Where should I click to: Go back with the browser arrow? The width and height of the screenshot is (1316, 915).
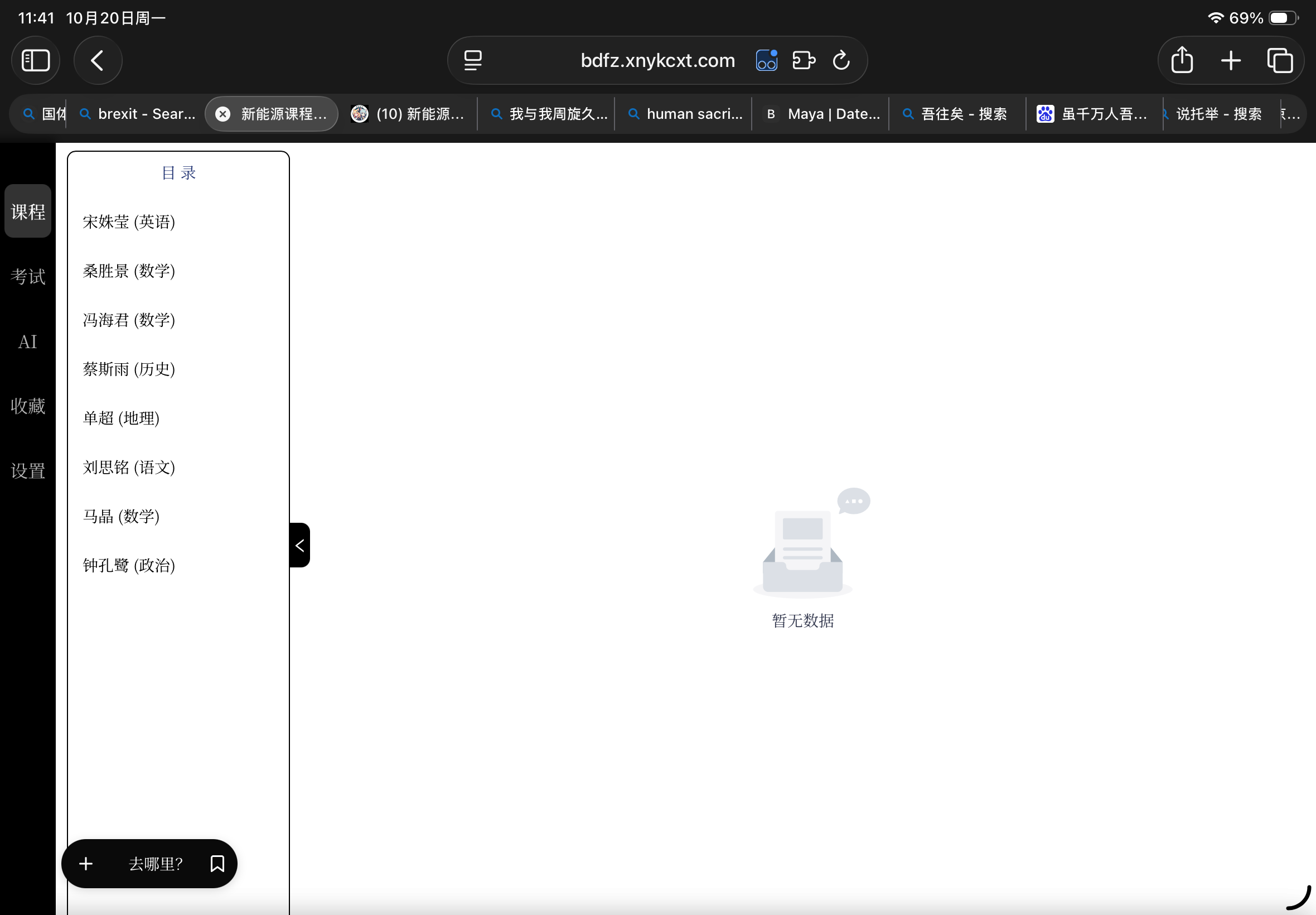[x=98, y=60]
